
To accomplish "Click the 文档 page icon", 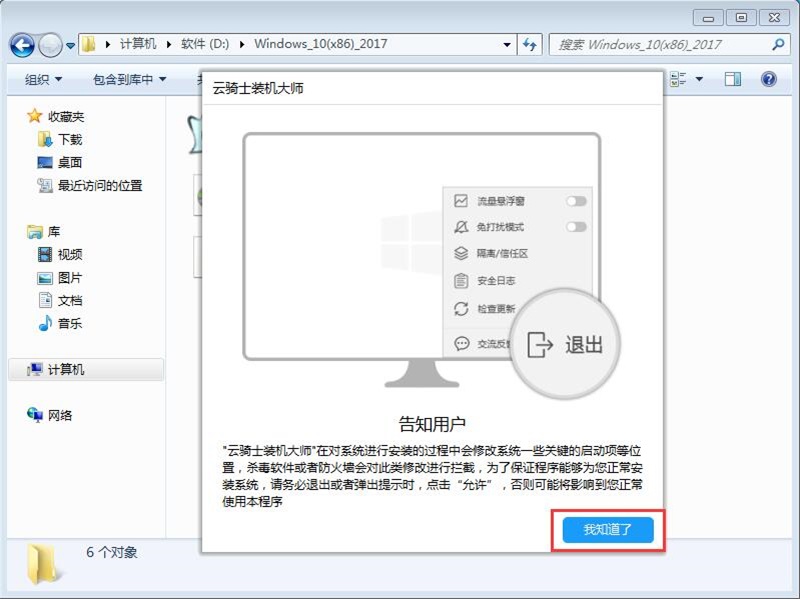I will [x=45, y=300].
